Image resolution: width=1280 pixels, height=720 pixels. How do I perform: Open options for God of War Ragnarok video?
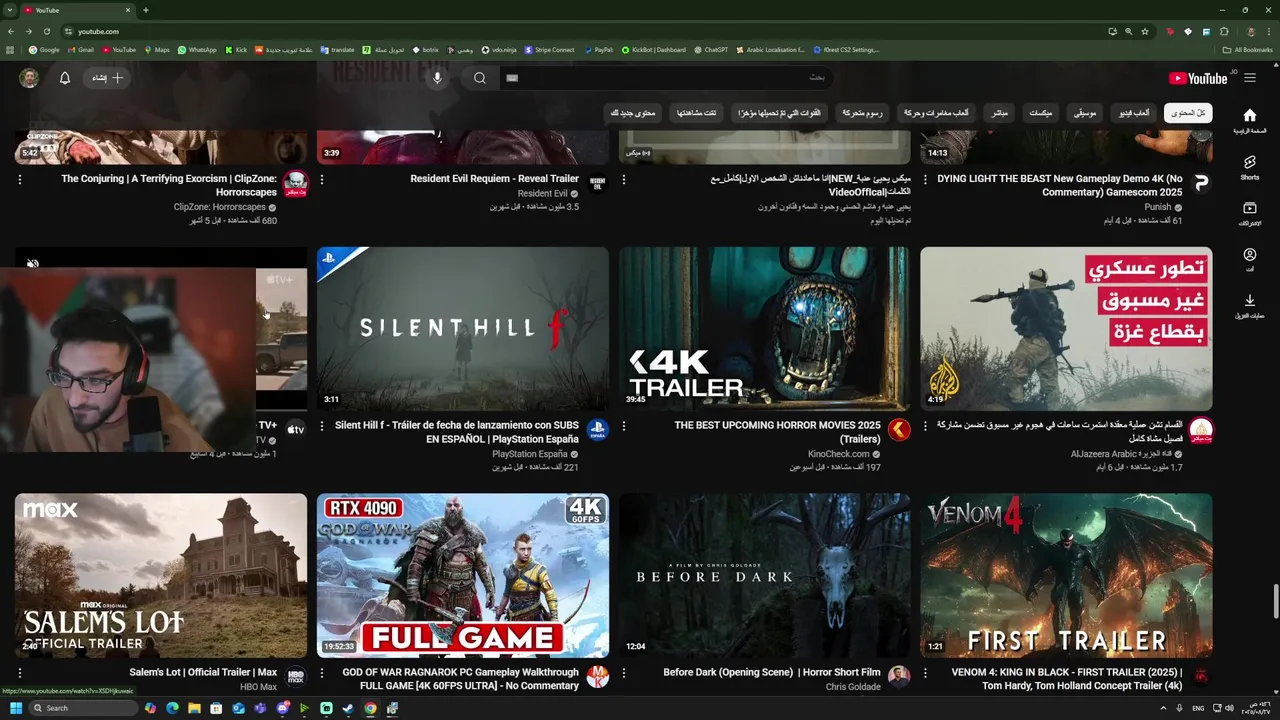click(321, 673)
